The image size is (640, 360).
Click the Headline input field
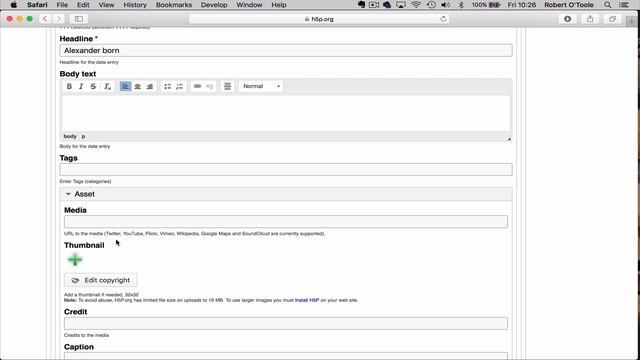286,50
